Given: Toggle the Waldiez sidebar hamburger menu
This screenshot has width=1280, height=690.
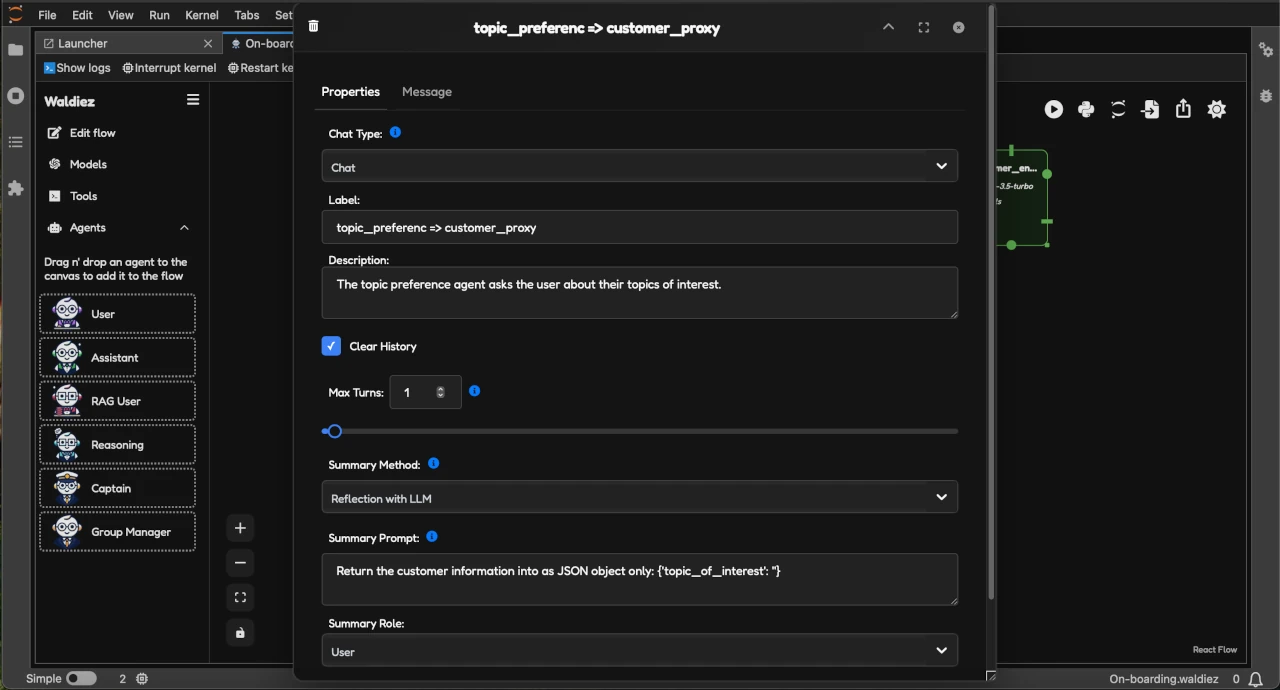Looking at the screenshot, I should click(193, 100).
